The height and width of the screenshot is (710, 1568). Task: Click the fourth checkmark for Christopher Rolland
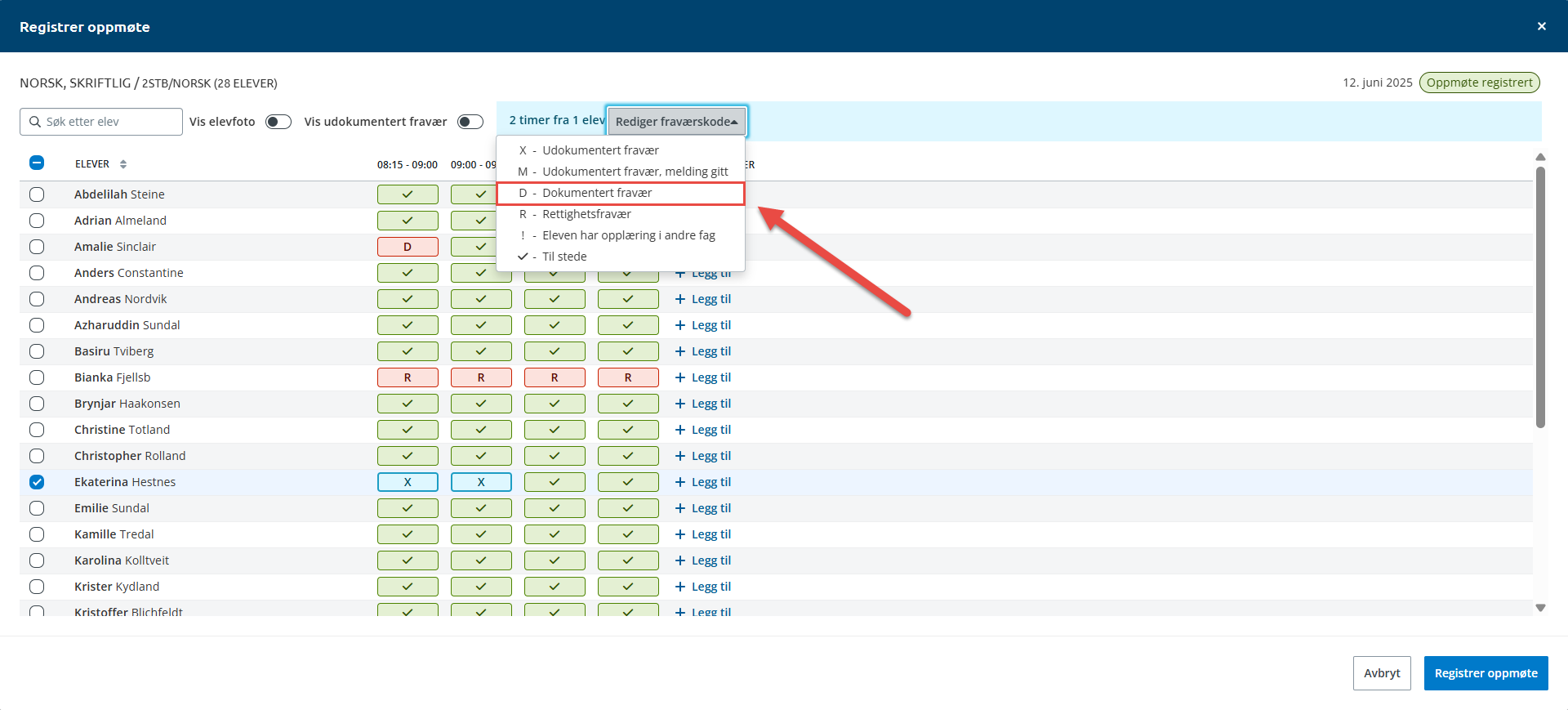(628, 456)
